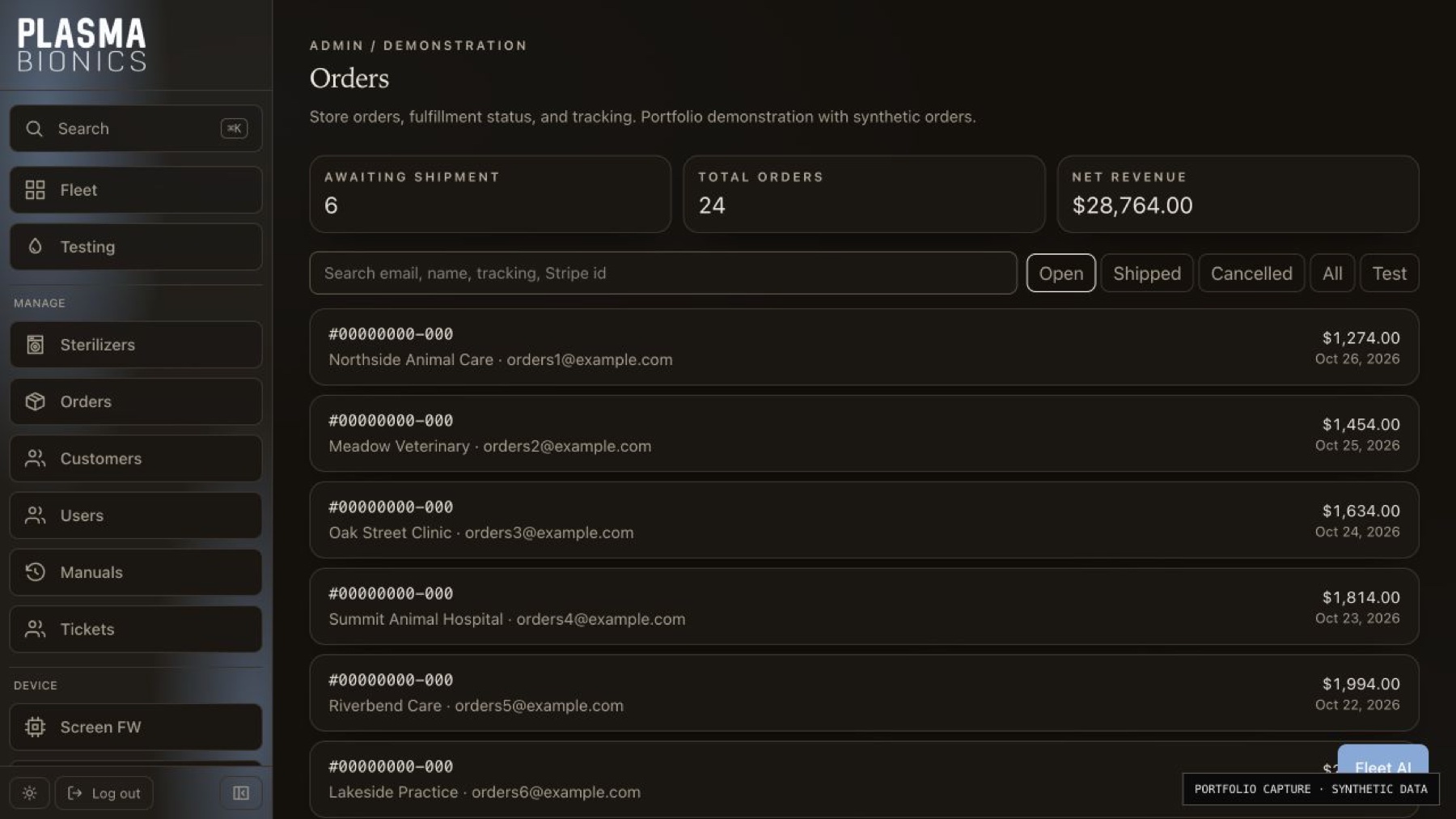Click the $1,274.00 order amount

click(1361, 338)
